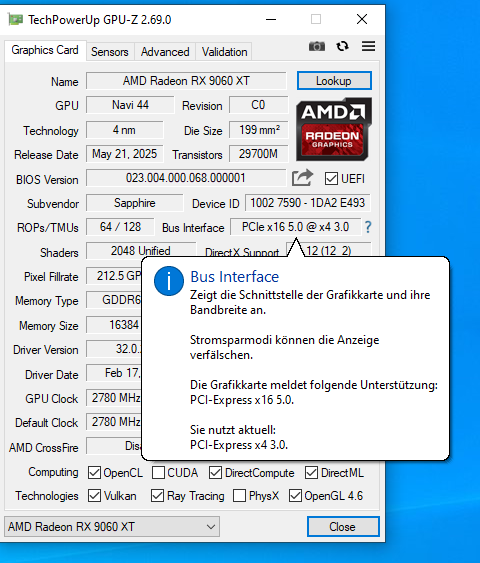
Task: Click the Lookup button
Action: pyautogui.click(x=334, y=81)
